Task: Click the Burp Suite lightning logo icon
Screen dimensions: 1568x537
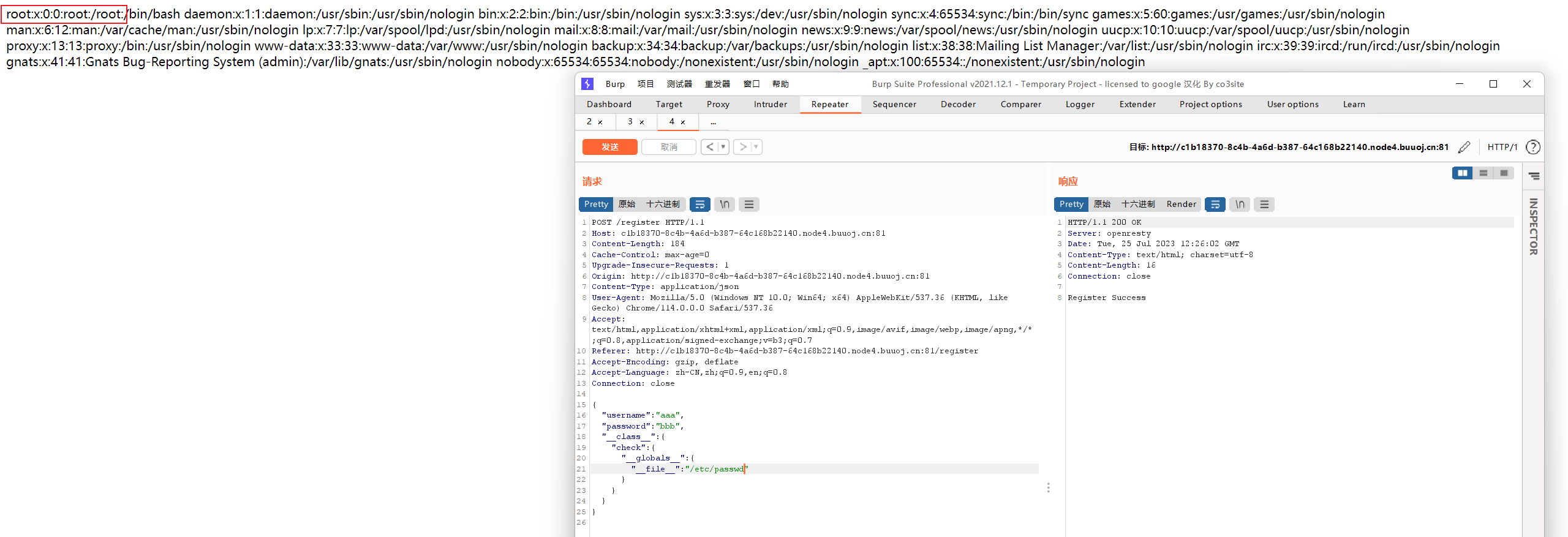Action: pyautogui.click(x=587, y=84)
